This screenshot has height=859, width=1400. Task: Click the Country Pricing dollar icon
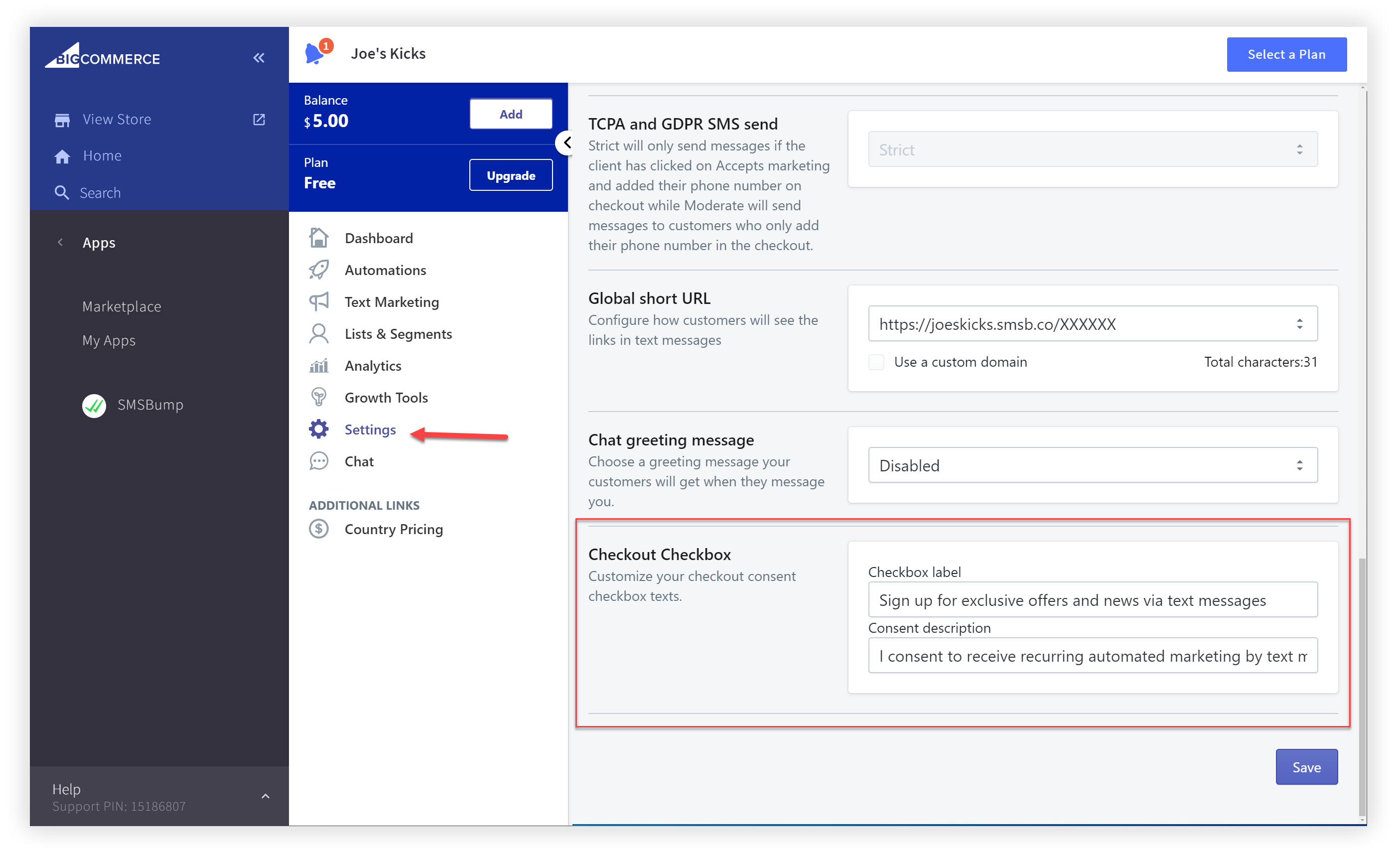click(319, 529)
